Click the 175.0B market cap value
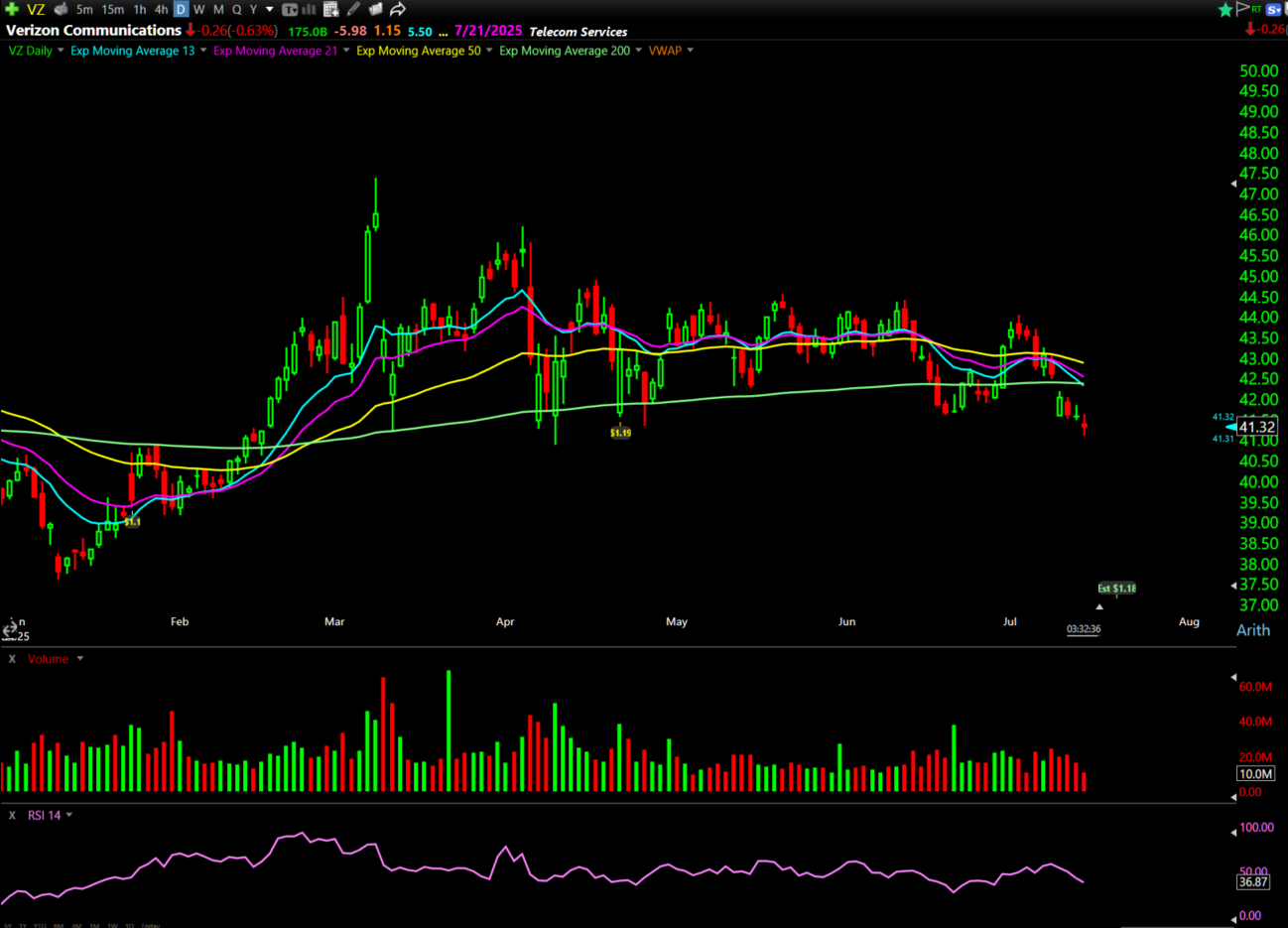The image size is (1288, 928). 308,32
